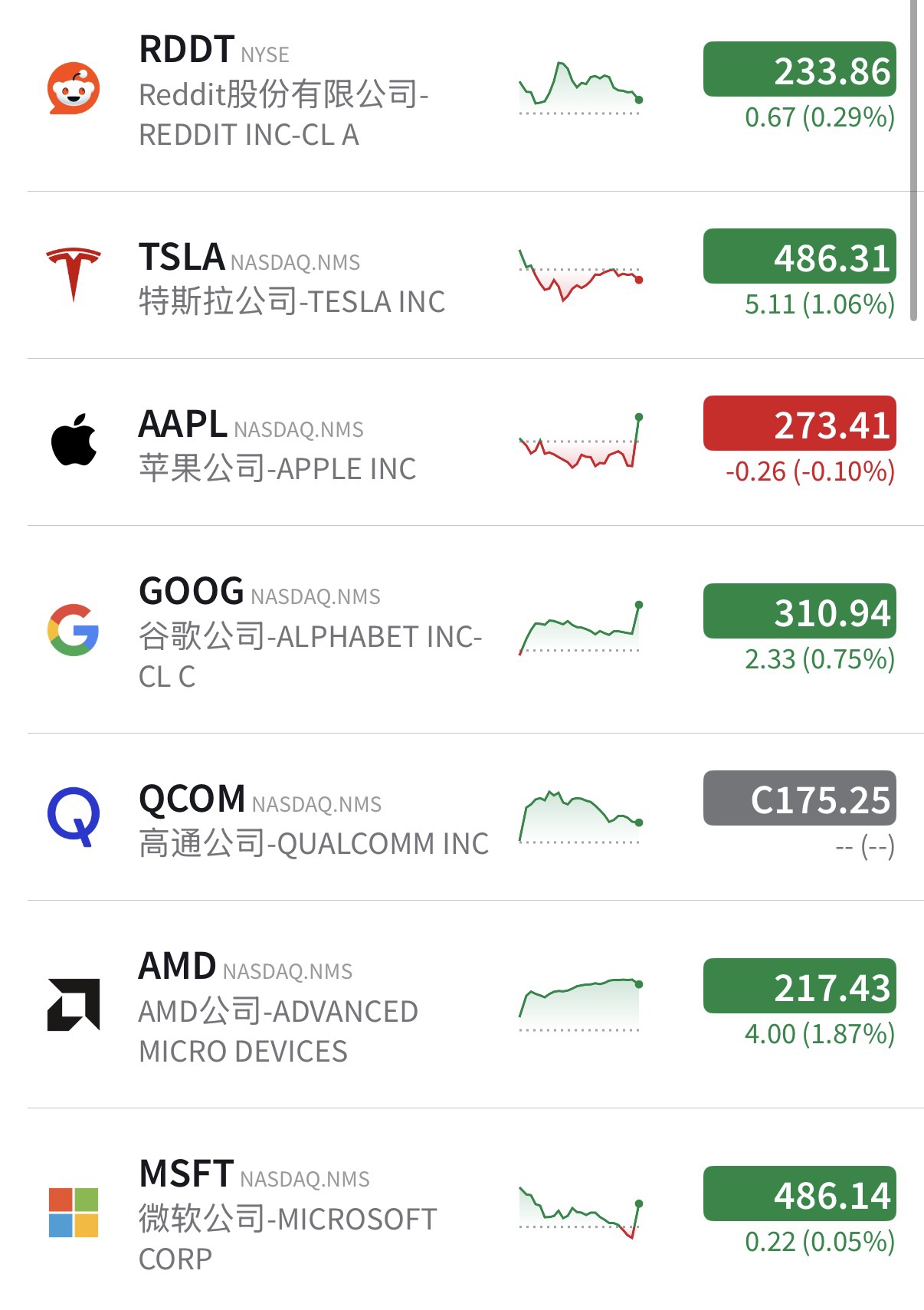Select the AAPL ticker symbol

(182, 425)
